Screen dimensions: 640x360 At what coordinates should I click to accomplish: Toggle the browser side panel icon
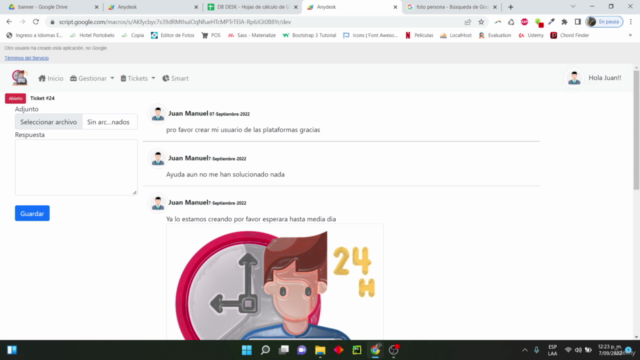tap(578, 22)
